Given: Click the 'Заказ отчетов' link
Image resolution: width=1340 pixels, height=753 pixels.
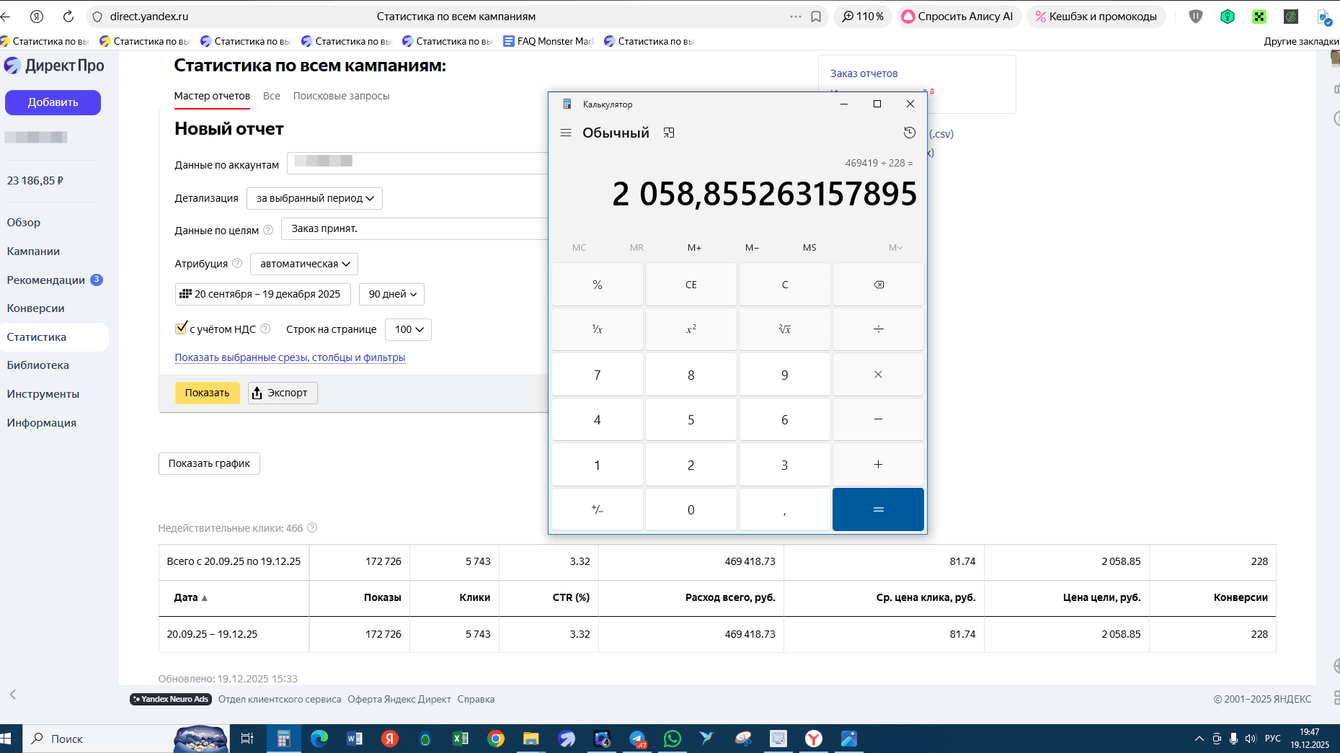Looking at the screenshot, I should [864, 73].
